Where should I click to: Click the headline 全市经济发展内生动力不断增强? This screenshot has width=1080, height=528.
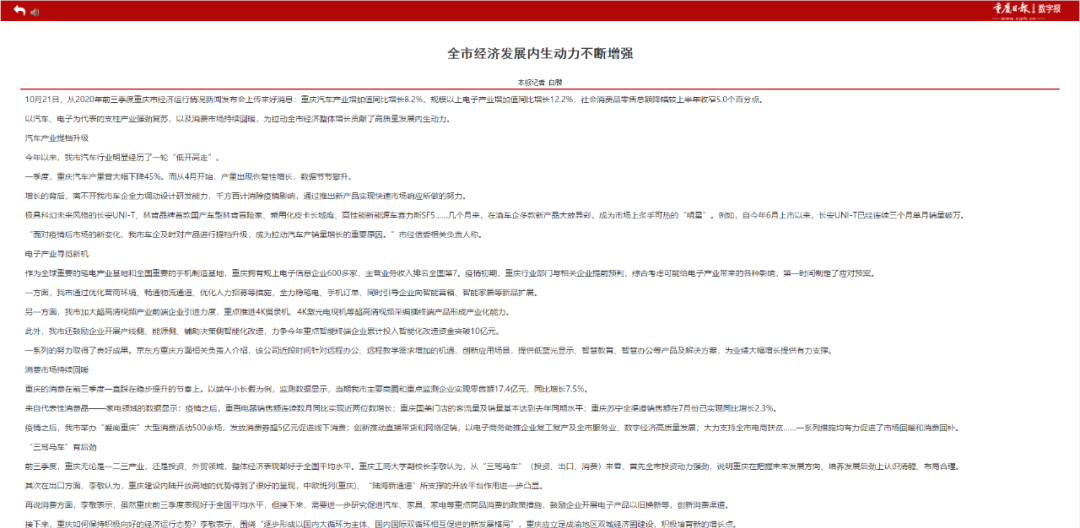coord(539,53)
